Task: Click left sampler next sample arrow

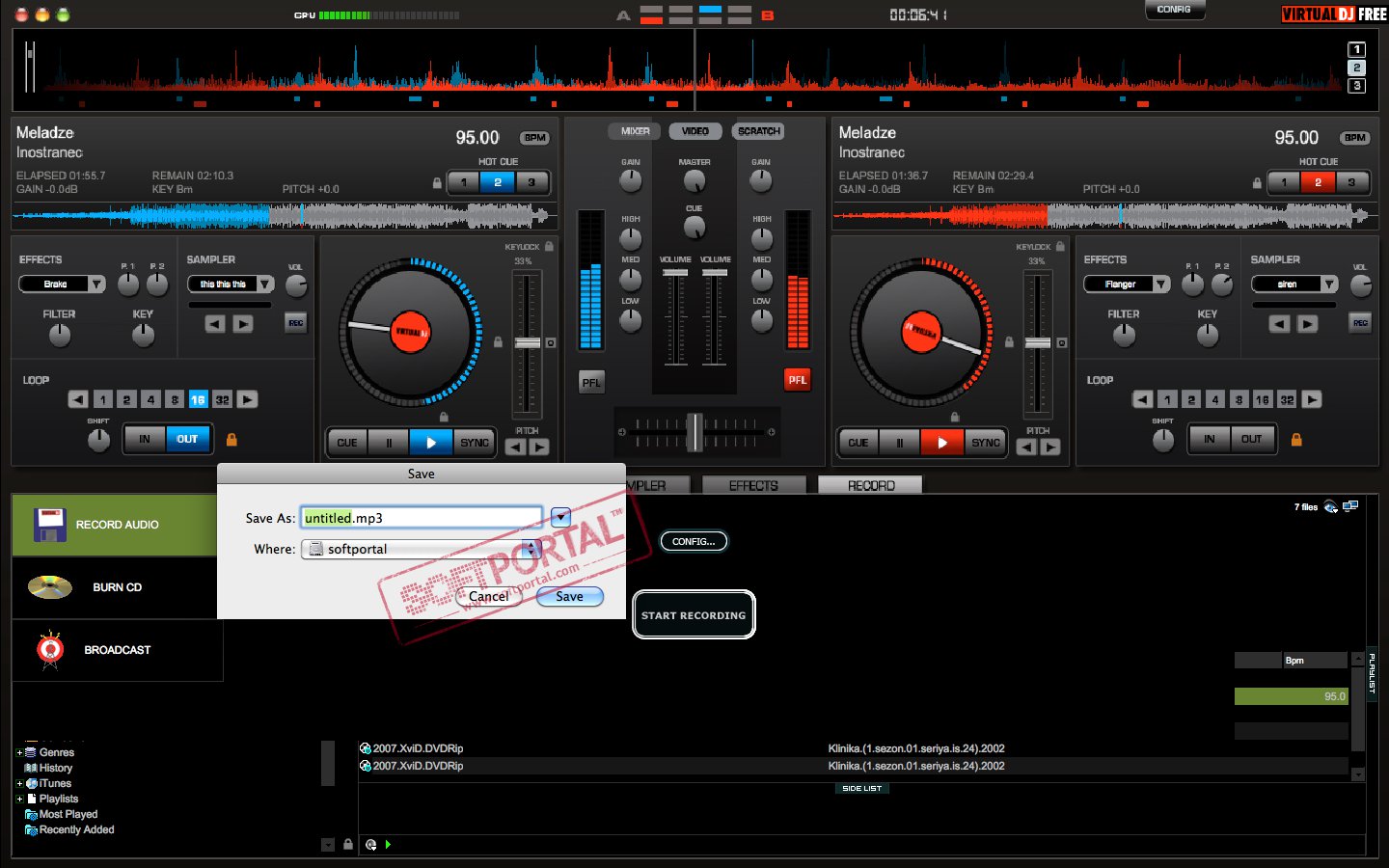Action: click(243, 324)
